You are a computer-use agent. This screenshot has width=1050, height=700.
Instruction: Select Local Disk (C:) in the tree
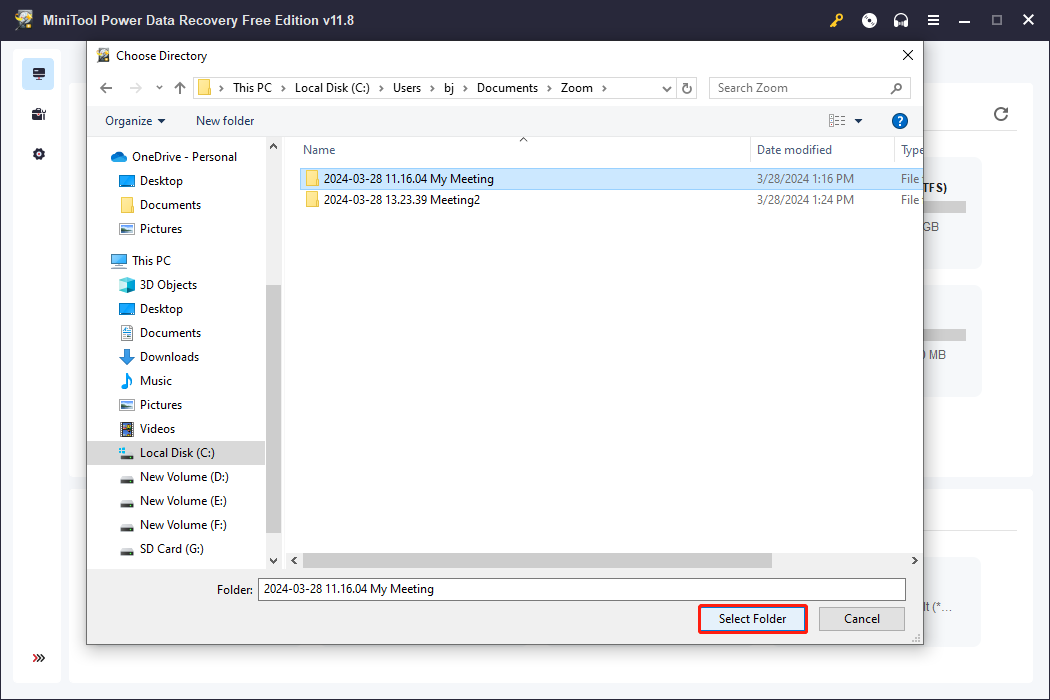[177, 453]
